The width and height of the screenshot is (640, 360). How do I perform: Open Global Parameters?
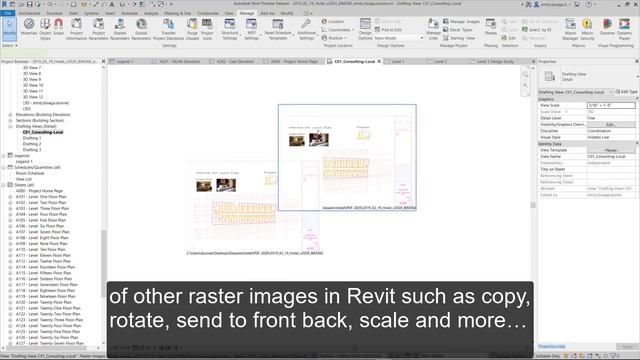141,29
